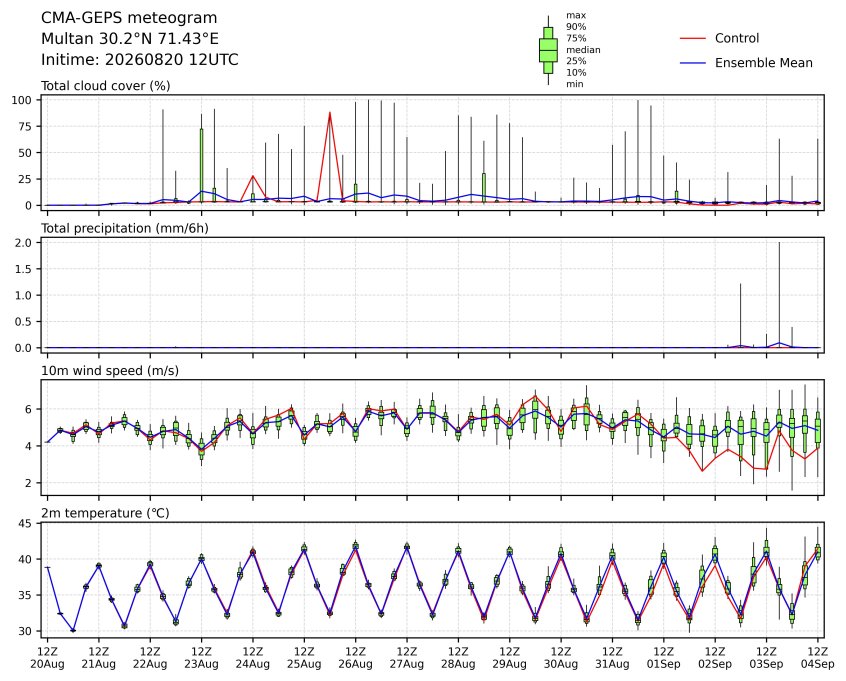Click the "Total precipitation (mm/6h)" panel title
Image resolution: width=846 pixels, height=681 pixels.
point(125,228)
